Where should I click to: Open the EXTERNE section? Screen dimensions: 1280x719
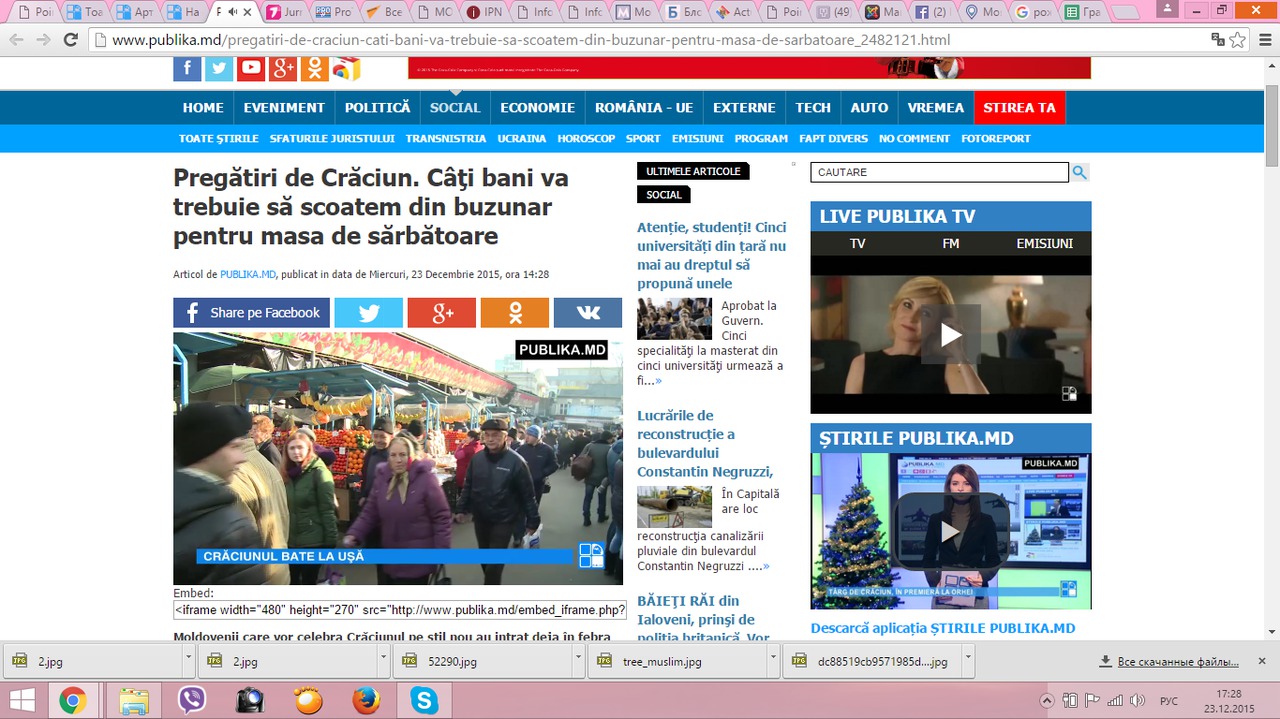pyautogui.click(x=744, y=108)
